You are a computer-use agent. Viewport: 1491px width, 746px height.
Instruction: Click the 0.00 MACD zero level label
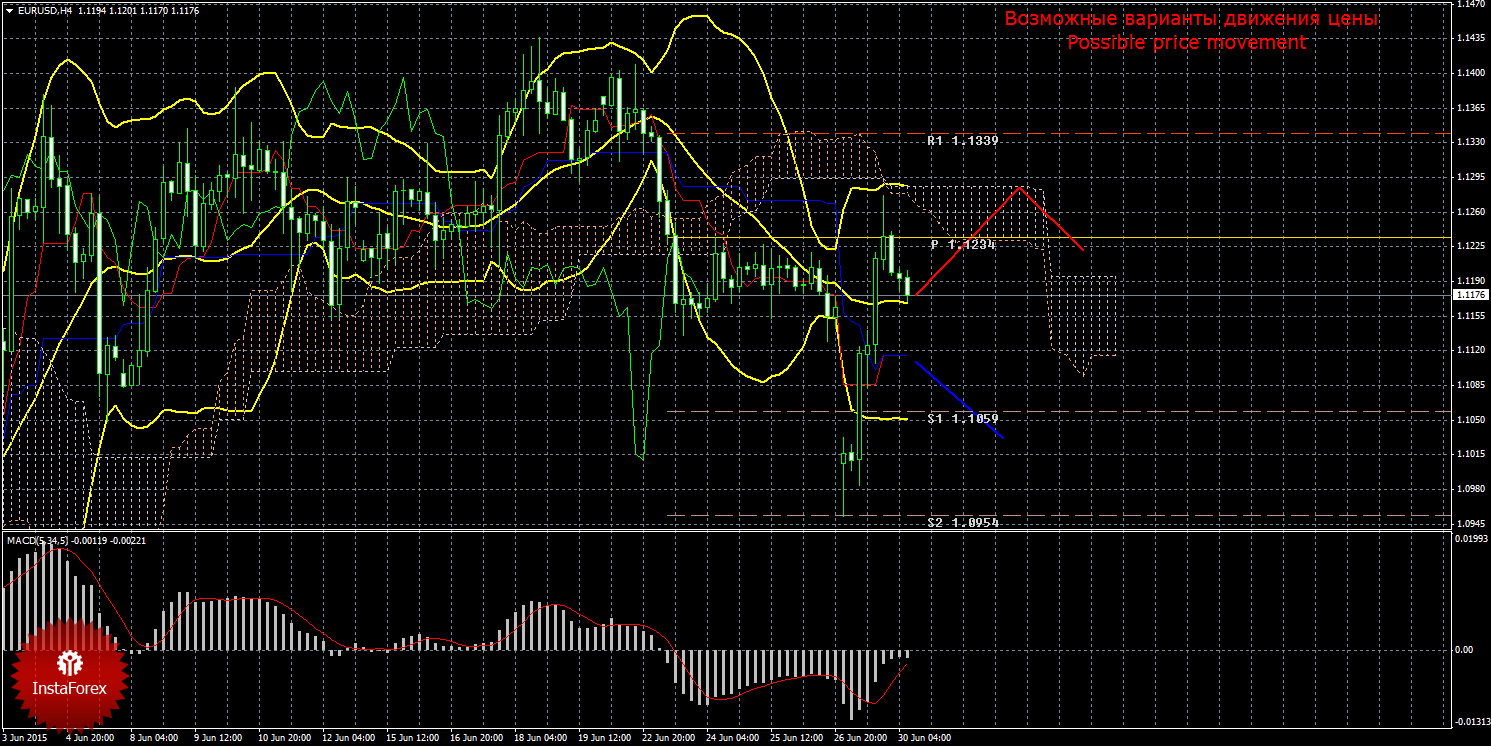(1462, 650)
